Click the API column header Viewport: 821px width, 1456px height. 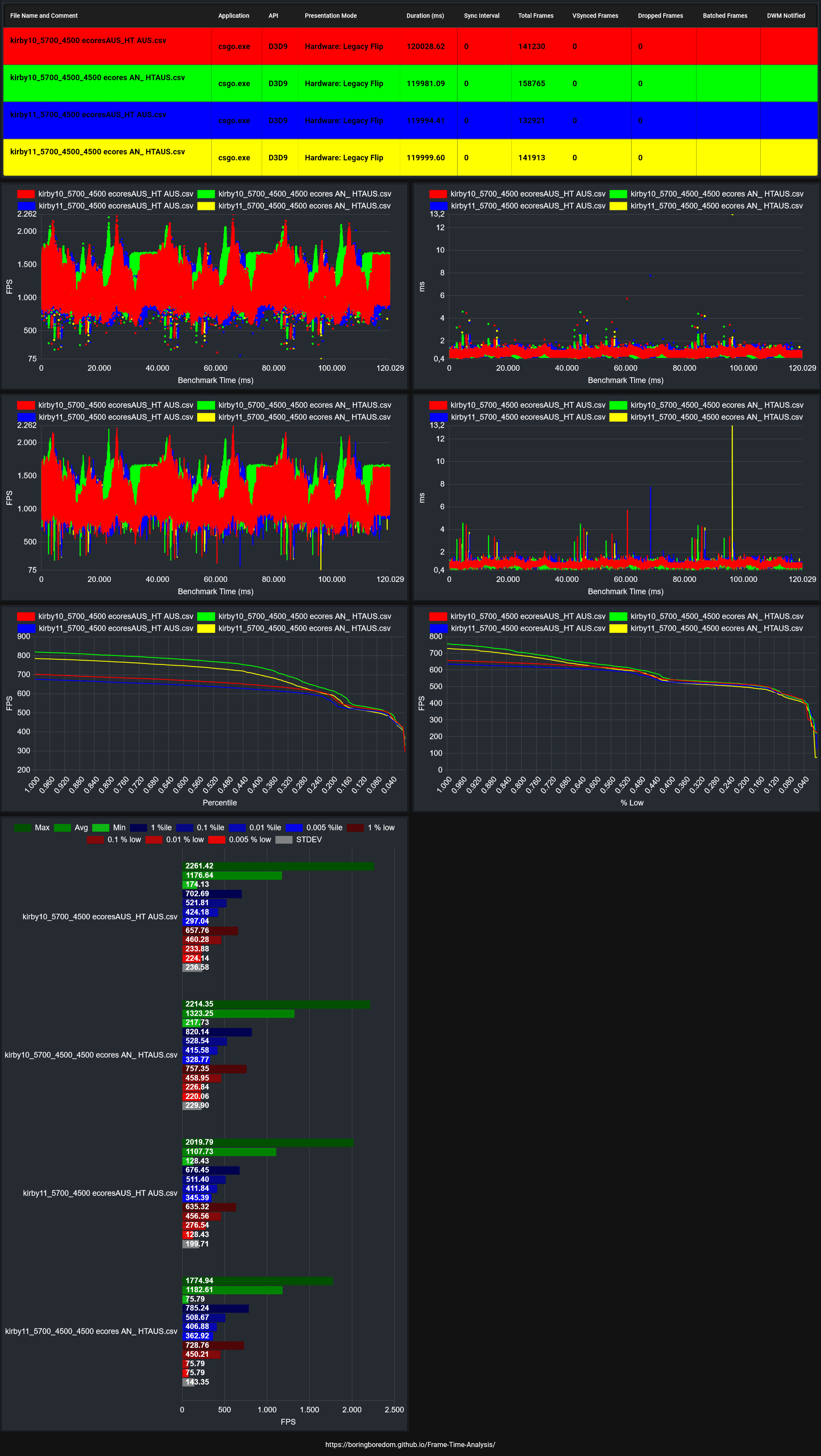pos(274,16)
